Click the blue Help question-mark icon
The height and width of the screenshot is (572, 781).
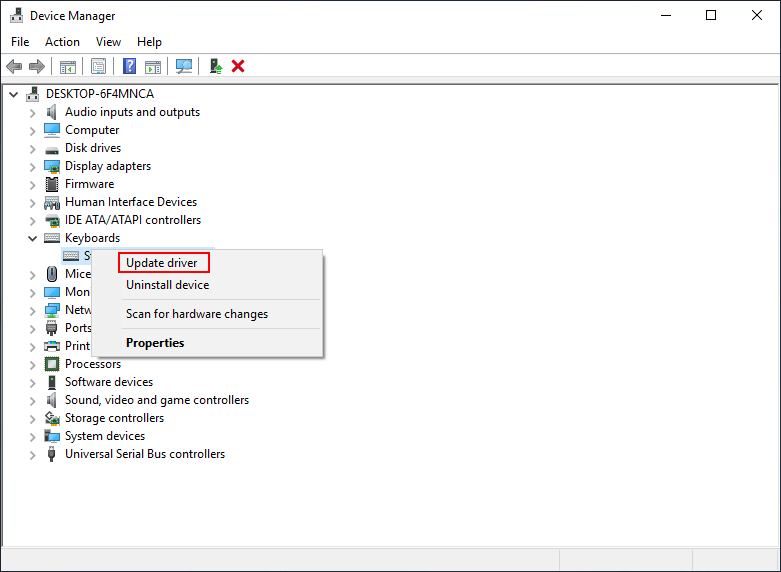(130, 66)
